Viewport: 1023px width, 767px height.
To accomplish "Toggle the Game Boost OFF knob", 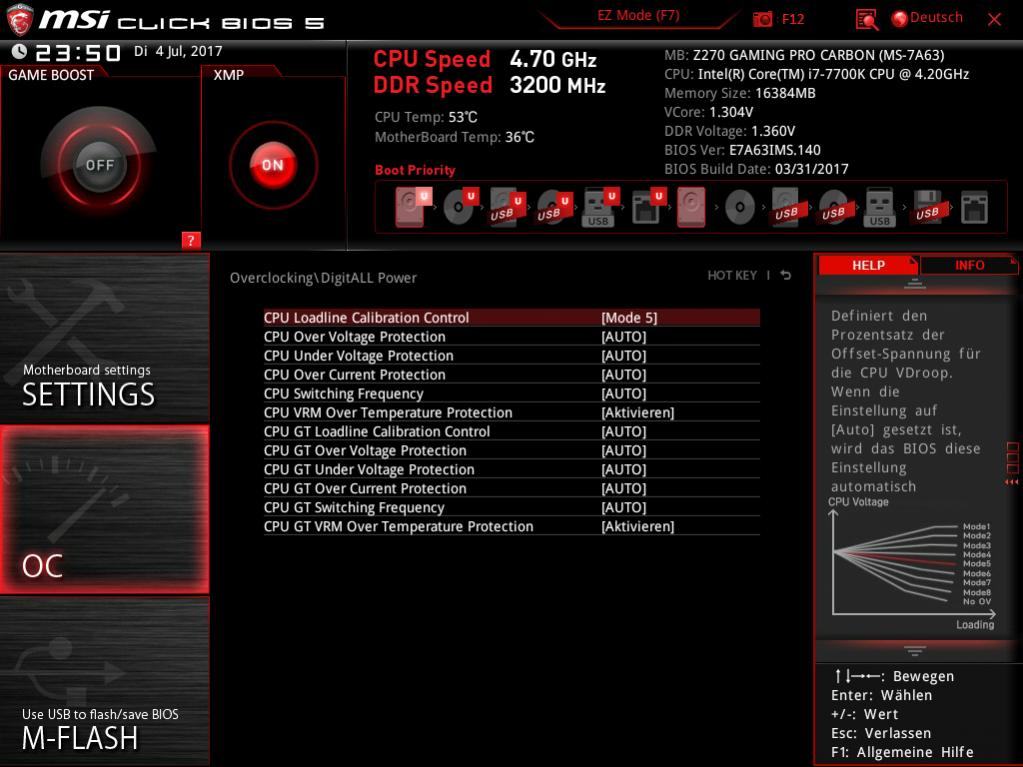I will [99, 164].
